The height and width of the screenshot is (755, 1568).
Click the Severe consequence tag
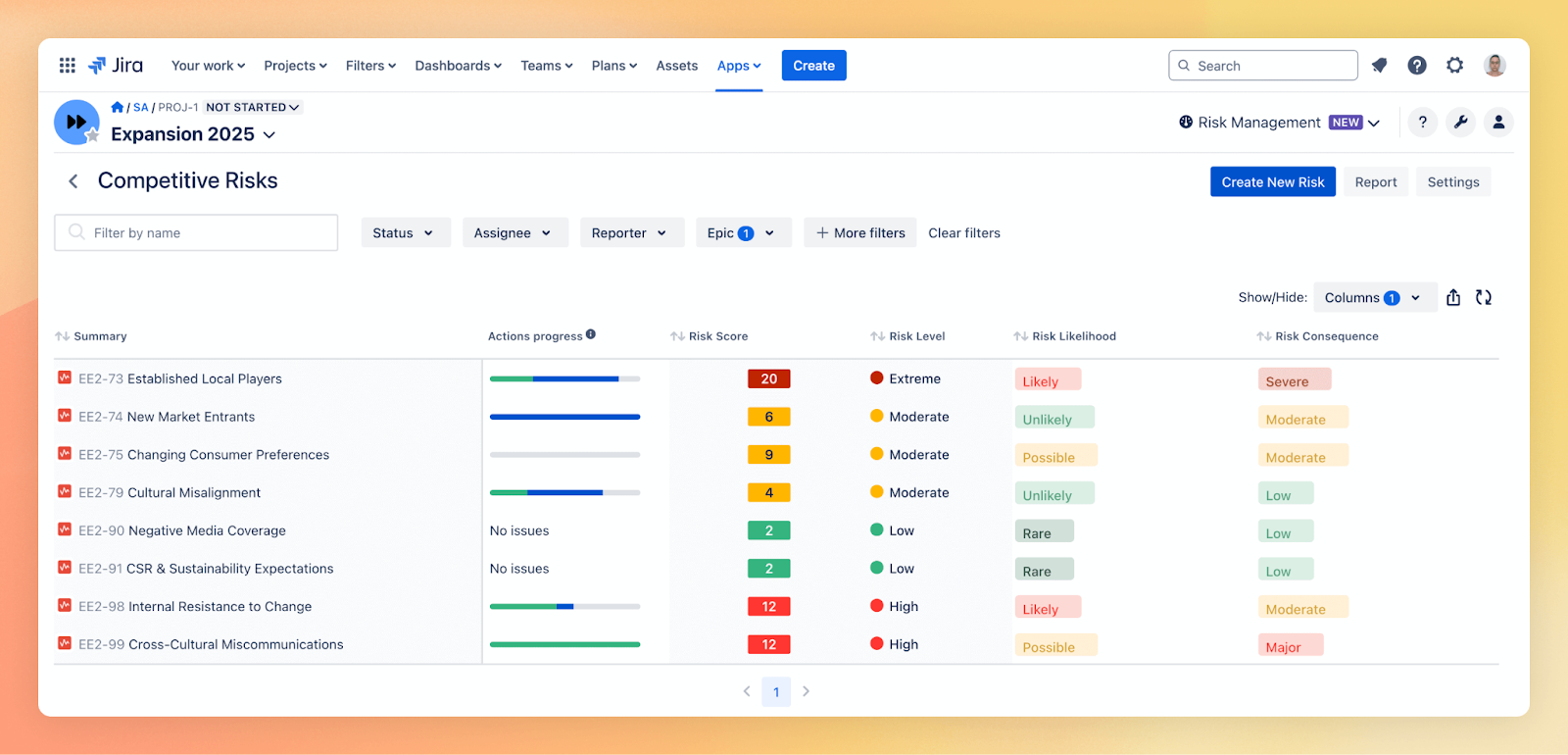[x=1295, y=379]
